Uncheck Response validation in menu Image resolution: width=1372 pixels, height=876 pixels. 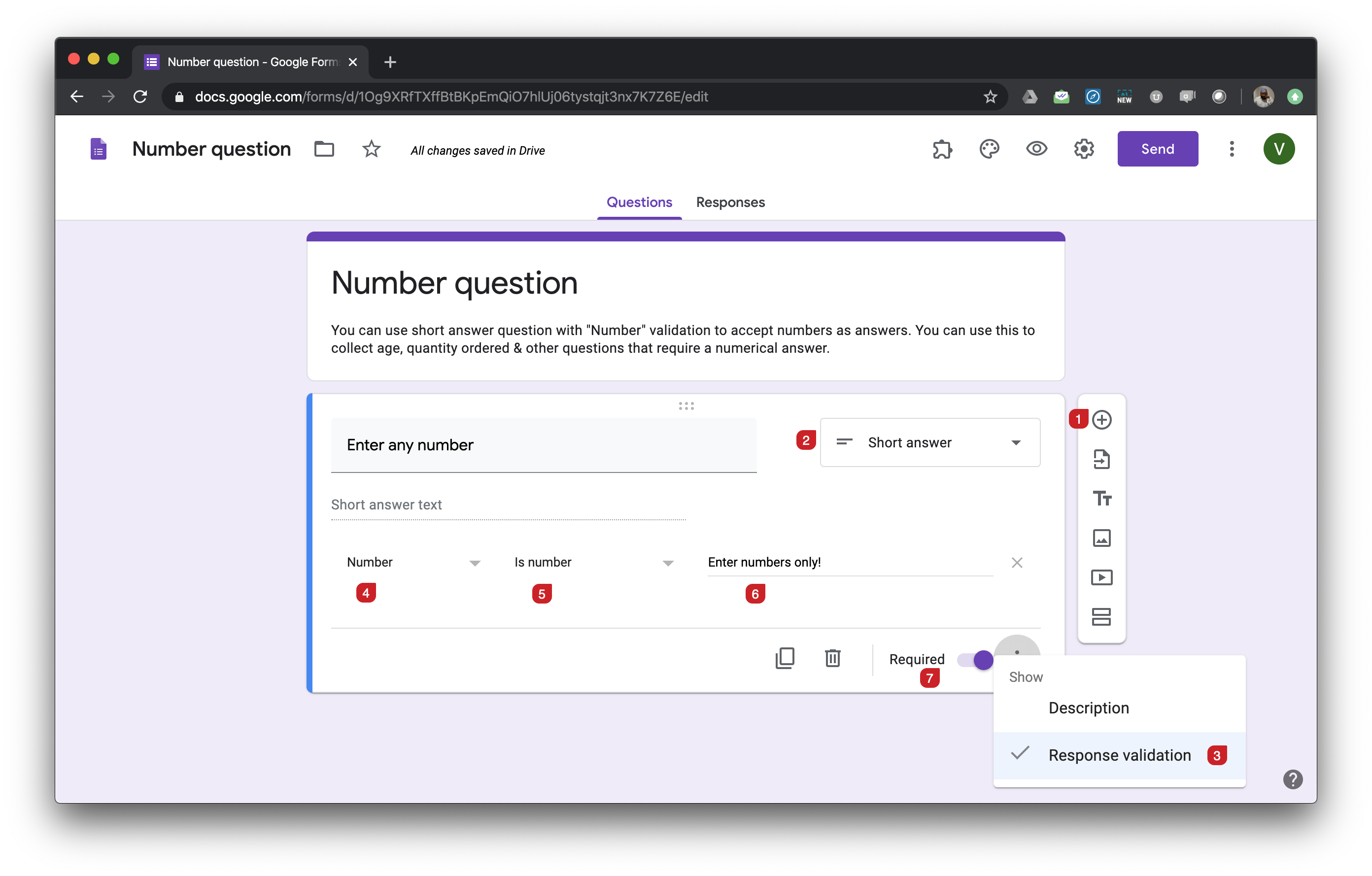1119,755
